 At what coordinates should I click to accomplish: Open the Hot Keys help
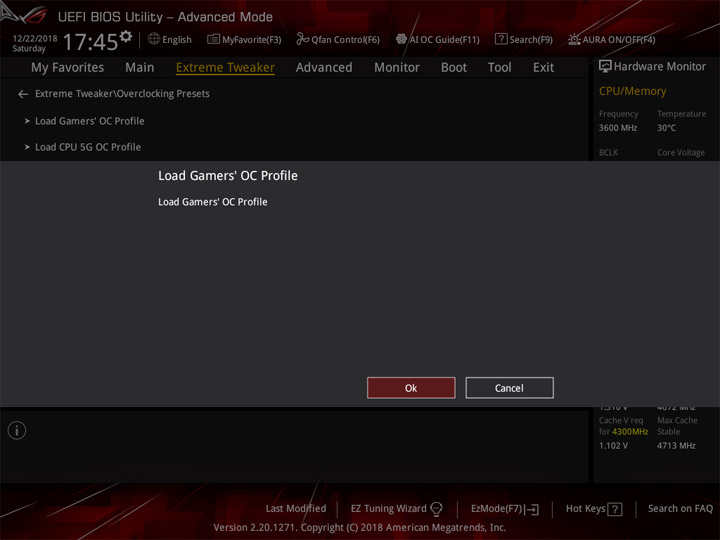[585, 508]
